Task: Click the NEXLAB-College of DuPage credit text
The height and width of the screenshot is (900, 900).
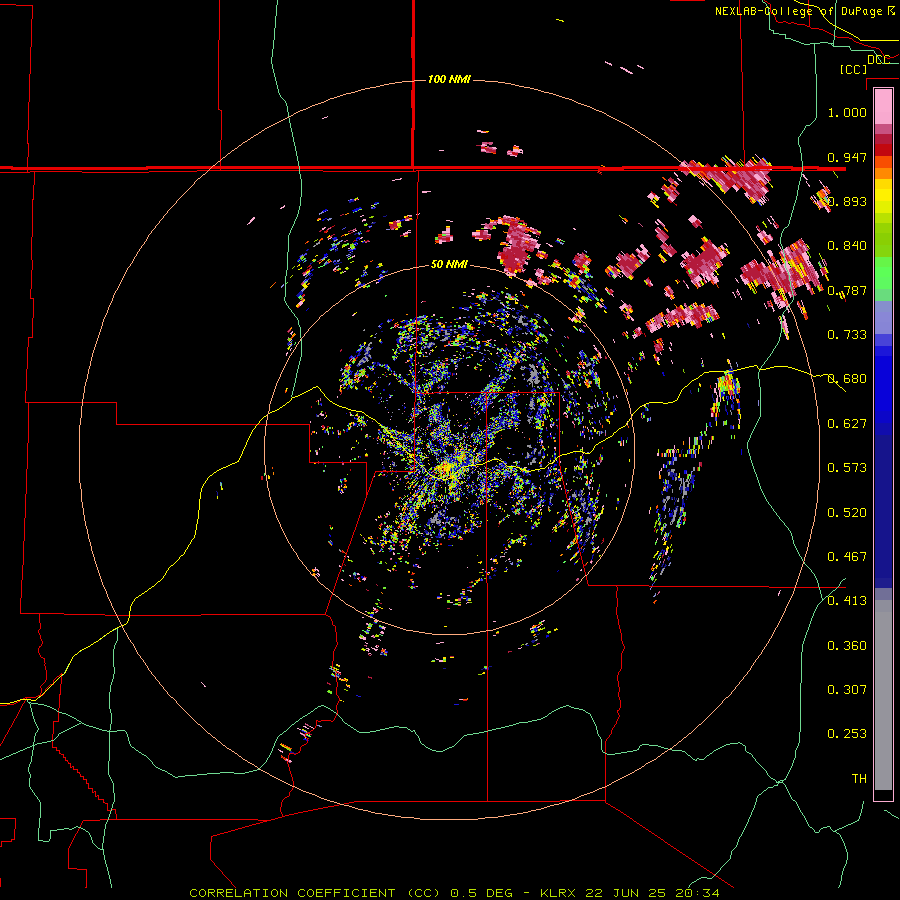Action: [805, 11]
